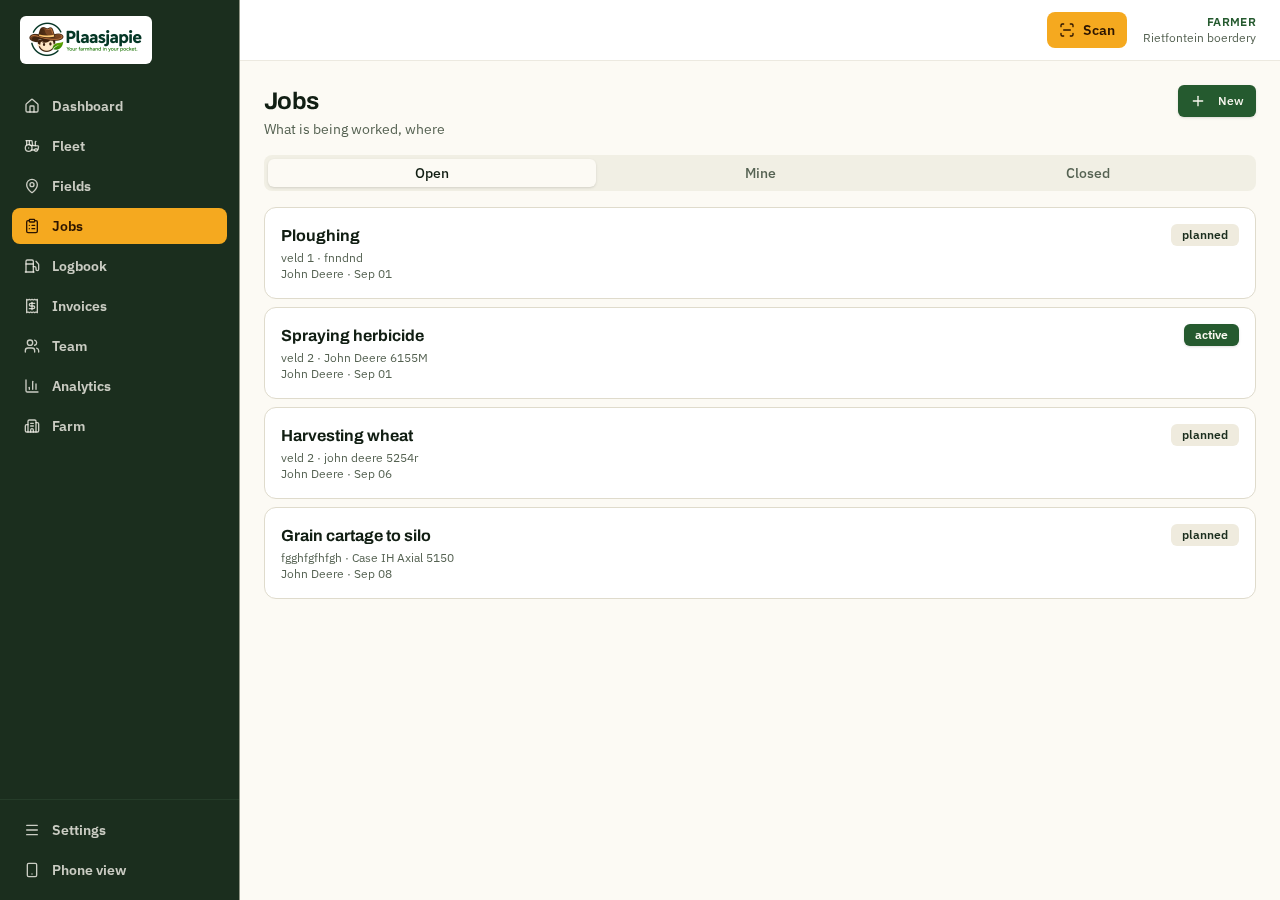Click the Phone view device icon

click(x=32, y=870)
